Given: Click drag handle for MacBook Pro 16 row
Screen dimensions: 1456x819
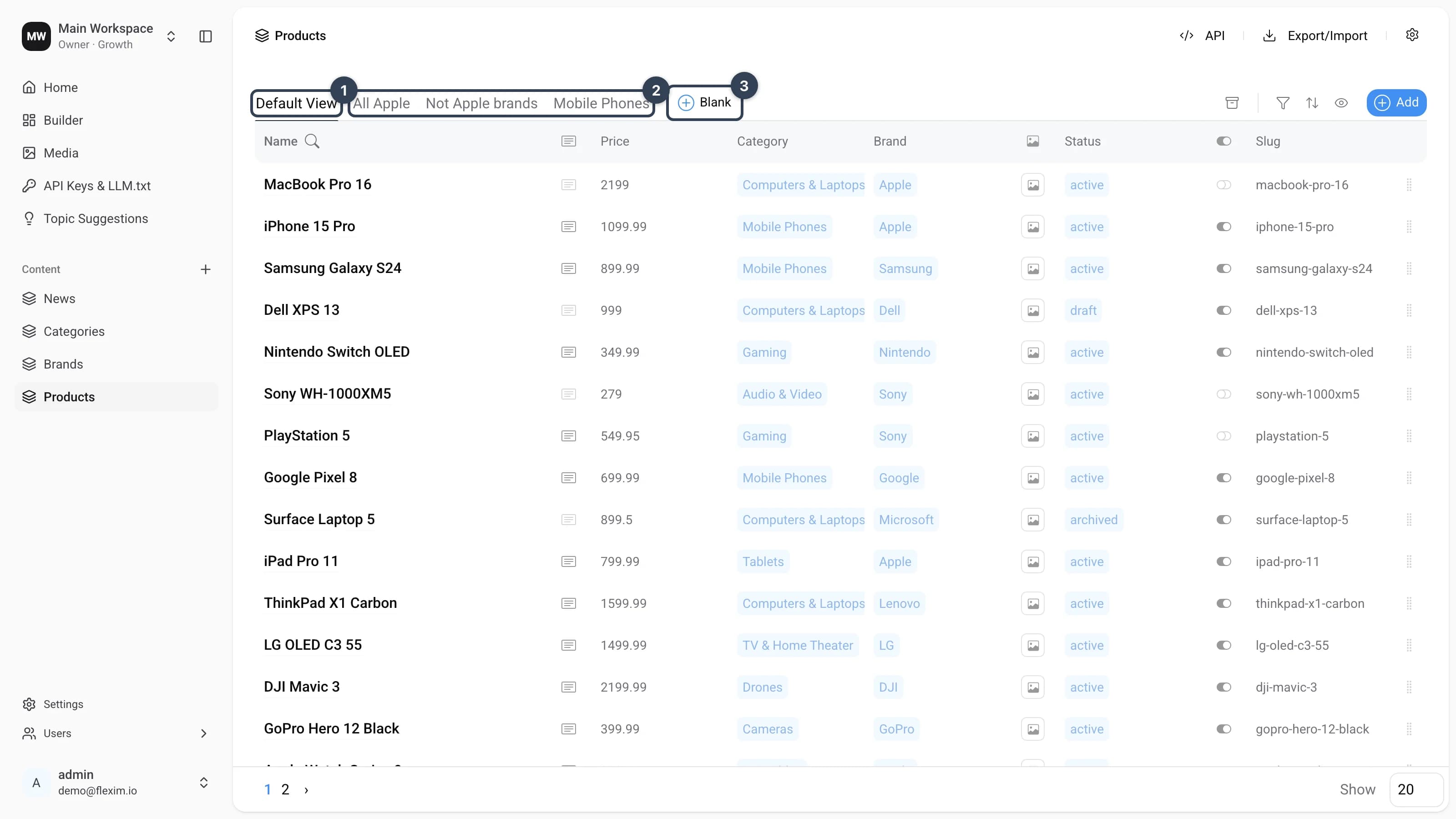Looking at the screenshot, I should pos(1409,185).
